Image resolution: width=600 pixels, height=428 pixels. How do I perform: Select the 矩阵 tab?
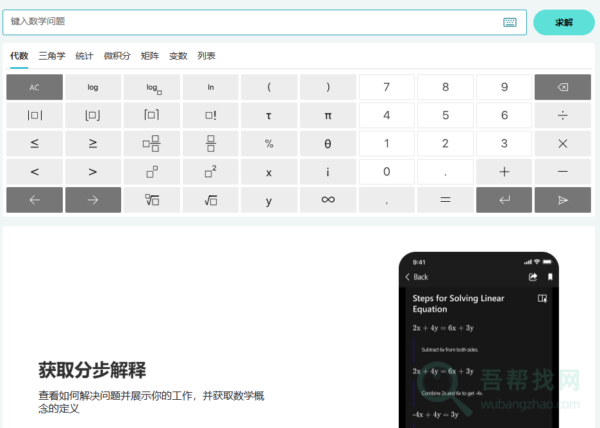(x=149, y=56)
